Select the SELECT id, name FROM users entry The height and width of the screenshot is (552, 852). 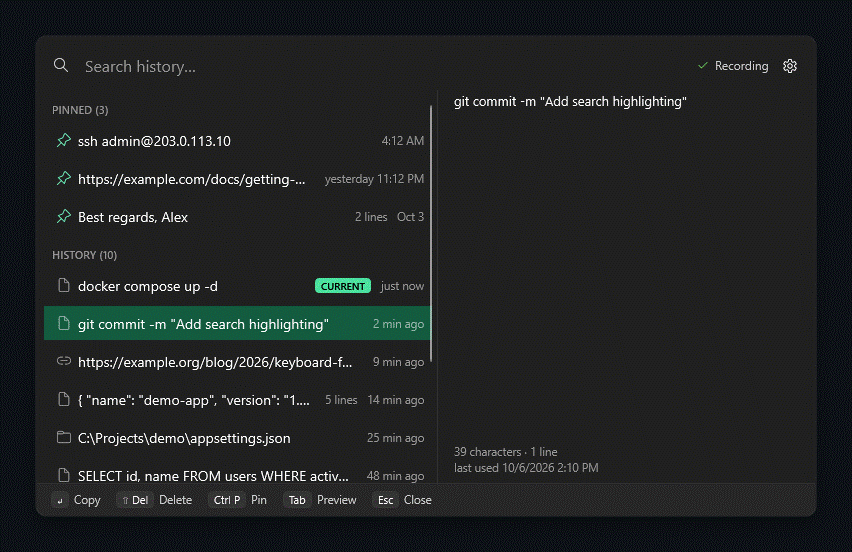point(238,472)
